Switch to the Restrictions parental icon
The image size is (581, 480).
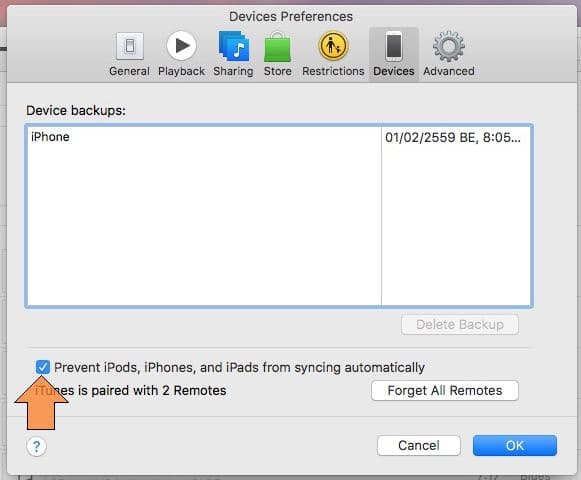[333, 46]
